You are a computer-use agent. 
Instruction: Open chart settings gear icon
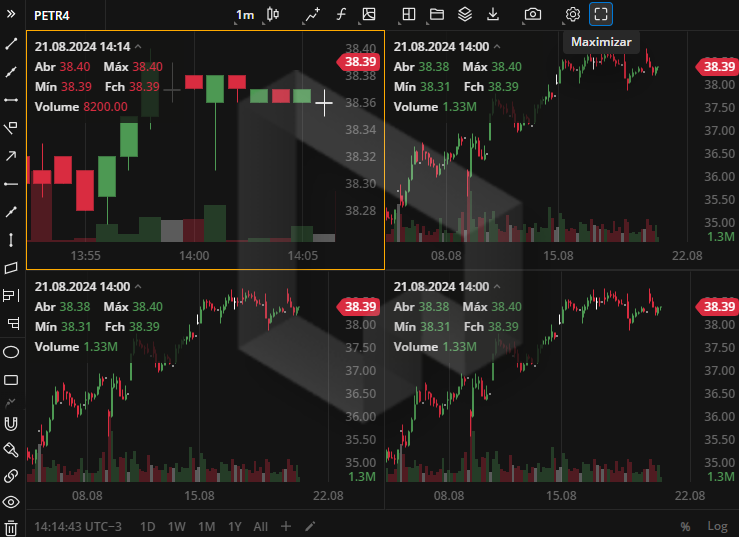click(573, 15)
